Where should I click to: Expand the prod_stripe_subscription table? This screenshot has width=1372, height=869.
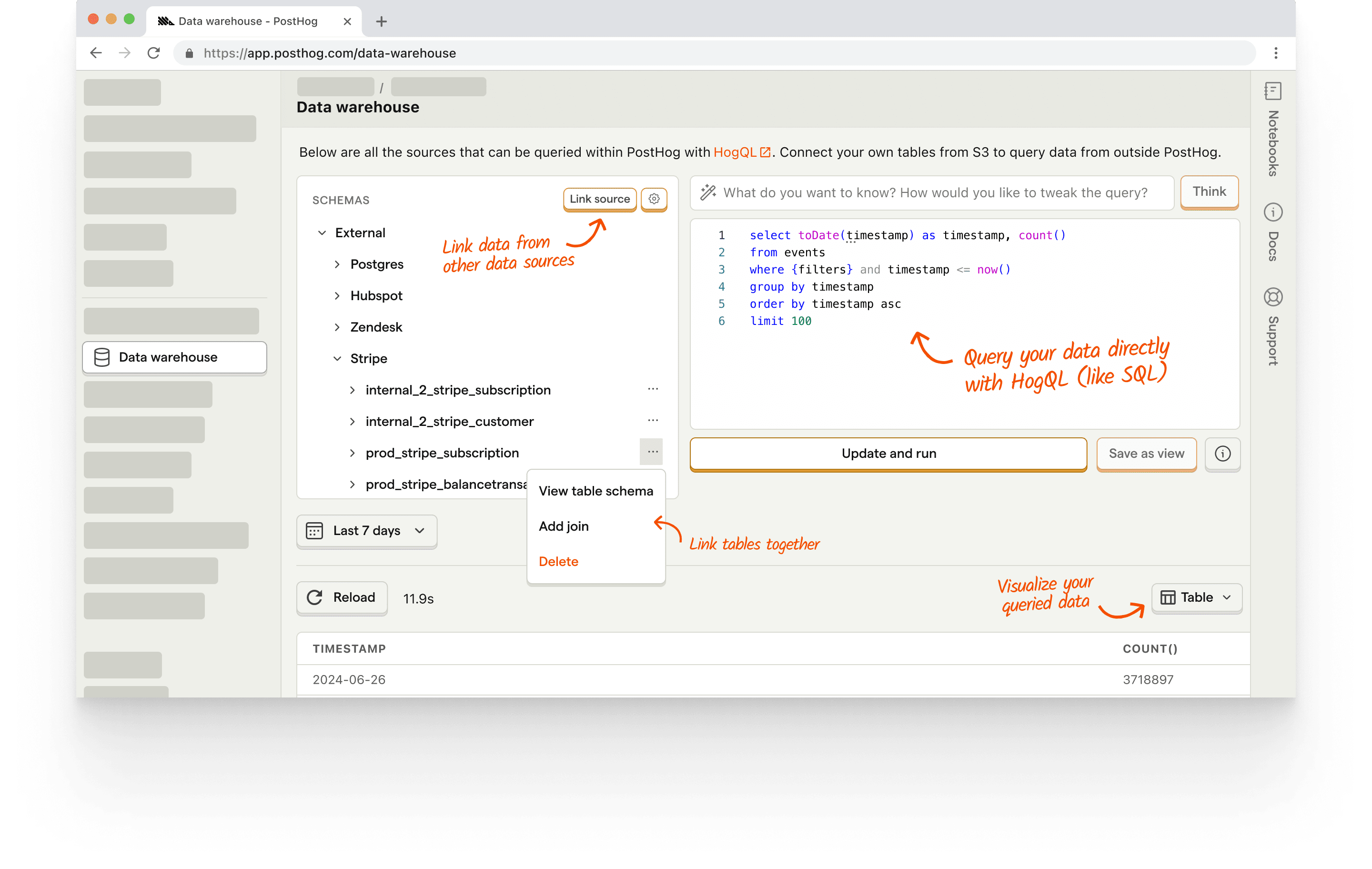(x=352, y=453)
